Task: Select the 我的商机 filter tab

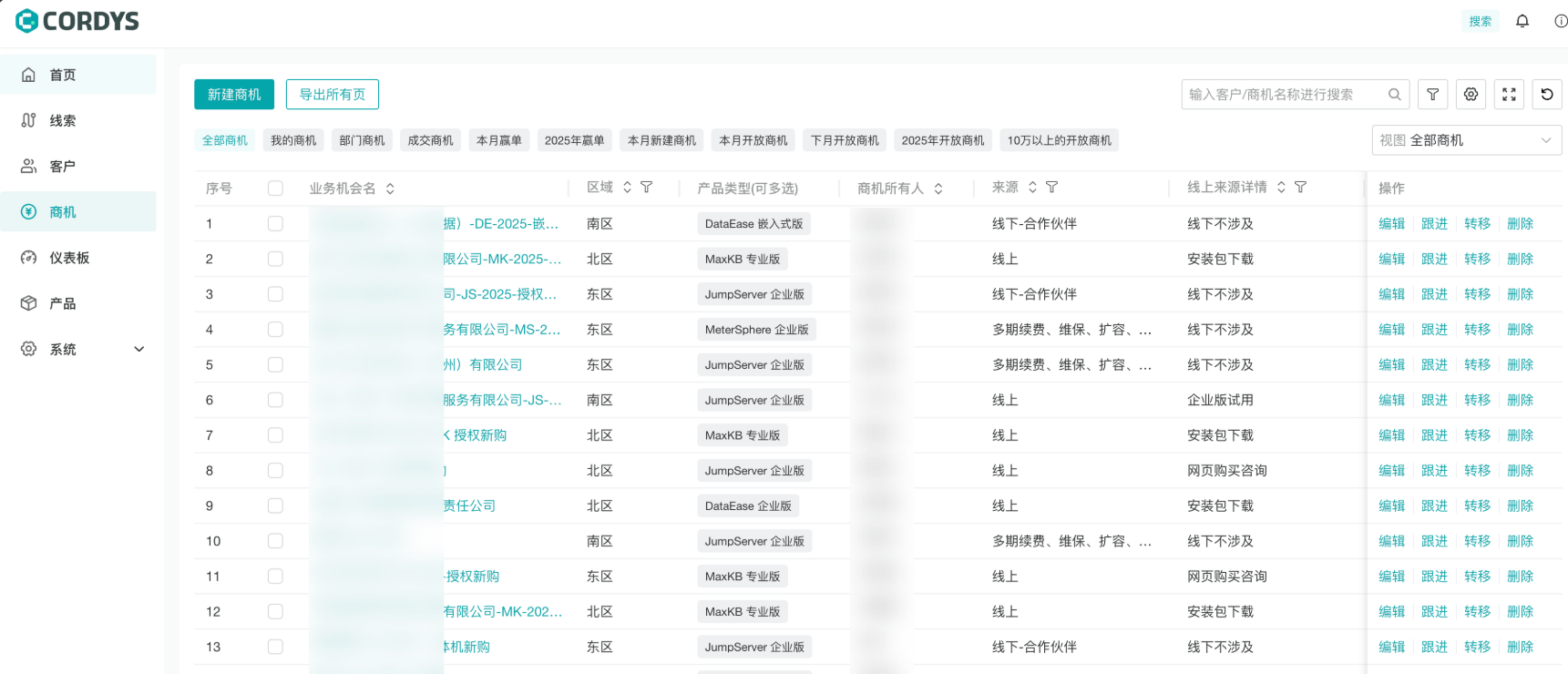Action: coord(293,140)
